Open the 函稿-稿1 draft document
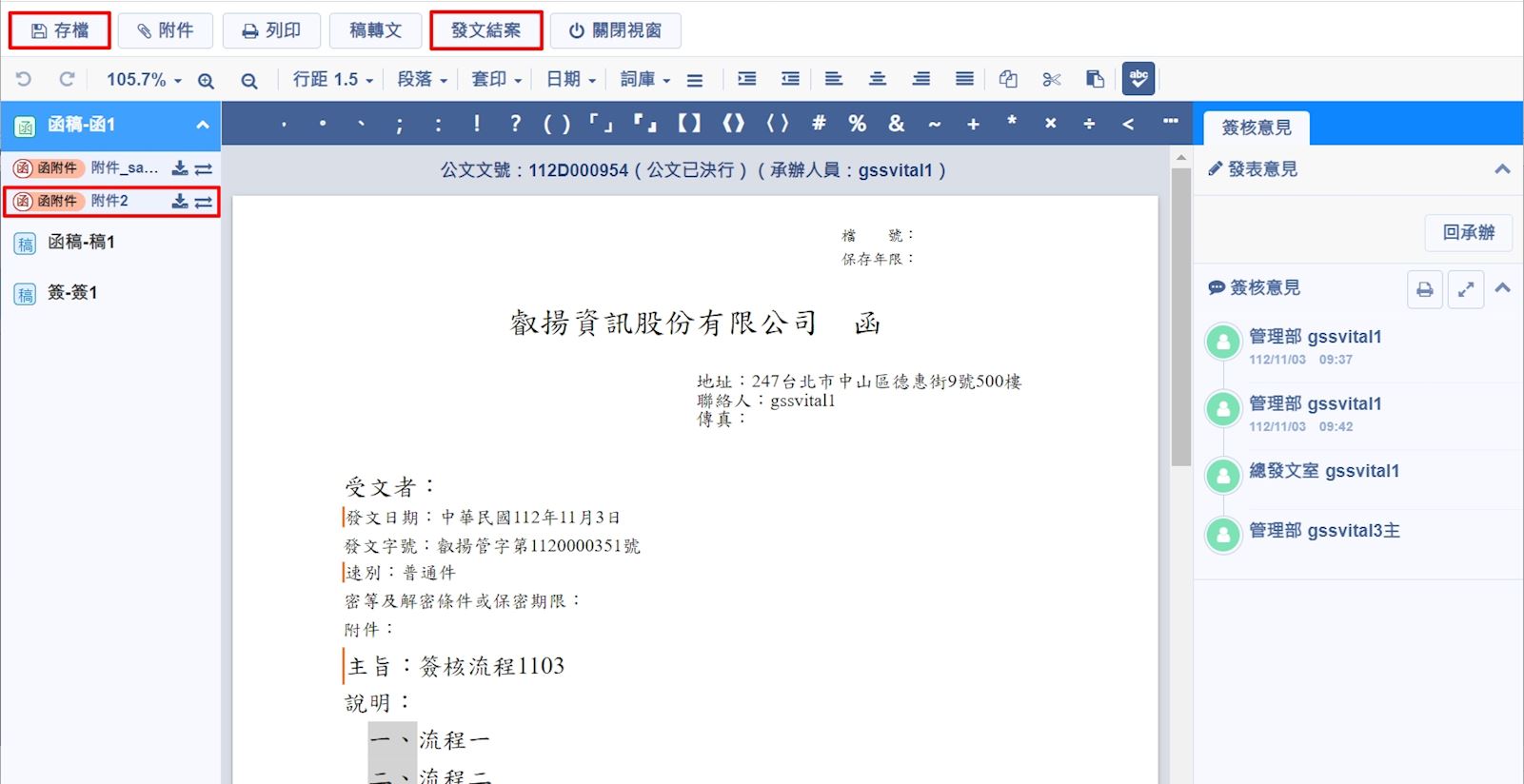The height and width of the screenshot is (784, 1524). [81, 243]
